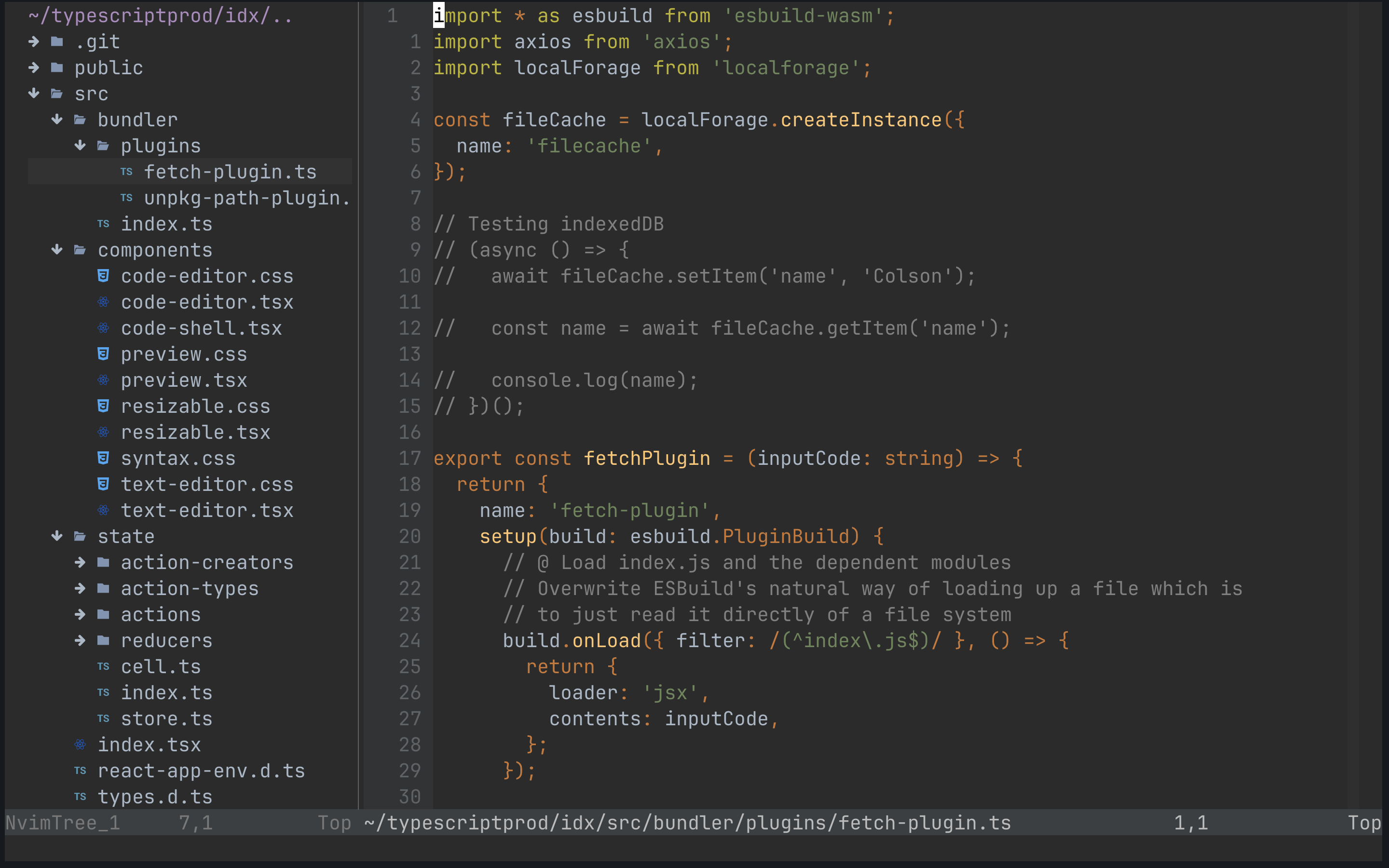Expand the .git folder arrow
Viewport: 1389px width, 868px height.
(x=34, y=41)
